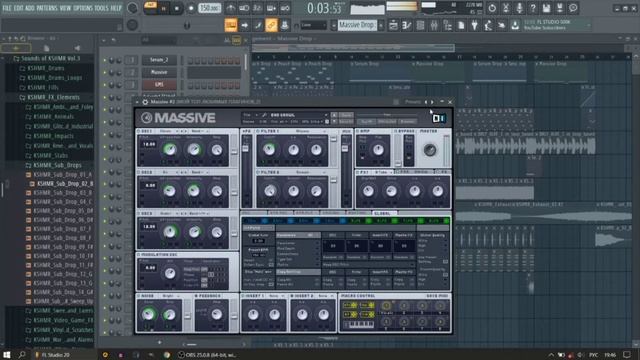Open the Line snap dropdown

tap(313, 25)
